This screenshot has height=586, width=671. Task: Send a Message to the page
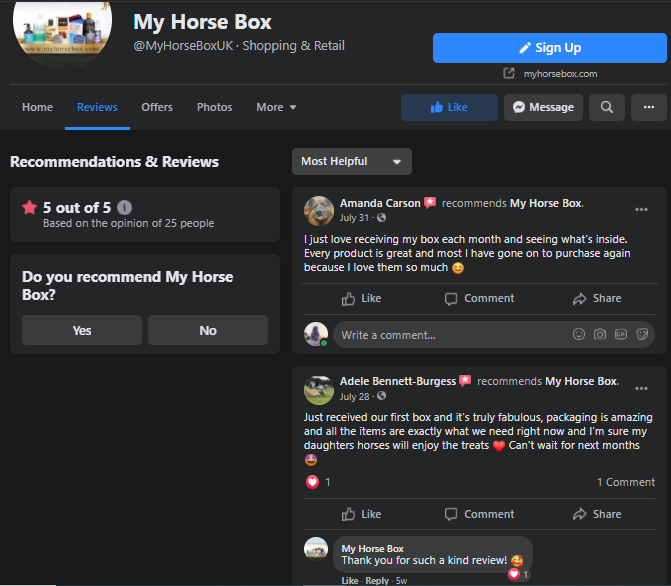tap(543, 107)
